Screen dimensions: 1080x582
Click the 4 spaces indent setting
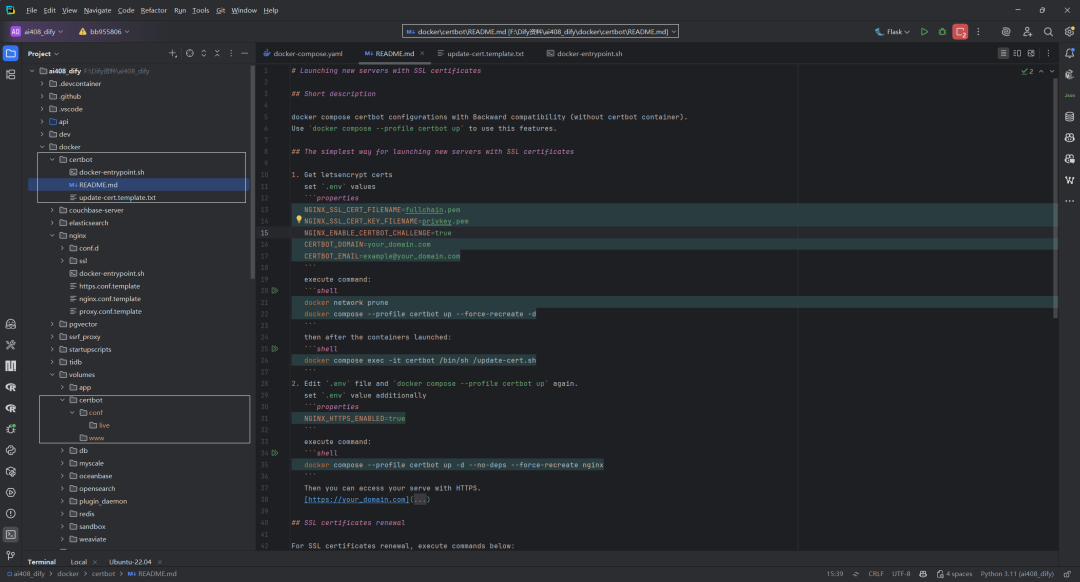click(959, 574)
